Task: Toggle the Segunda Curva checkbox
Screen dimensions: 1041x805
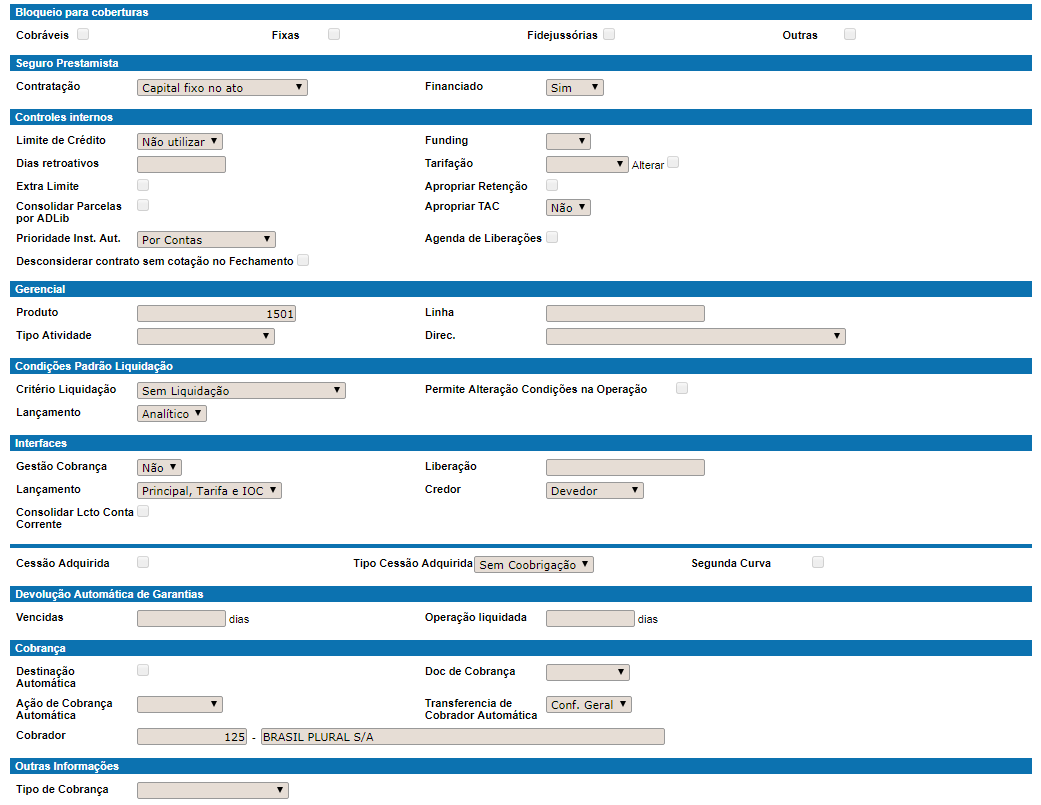Action: coord(818,562)
